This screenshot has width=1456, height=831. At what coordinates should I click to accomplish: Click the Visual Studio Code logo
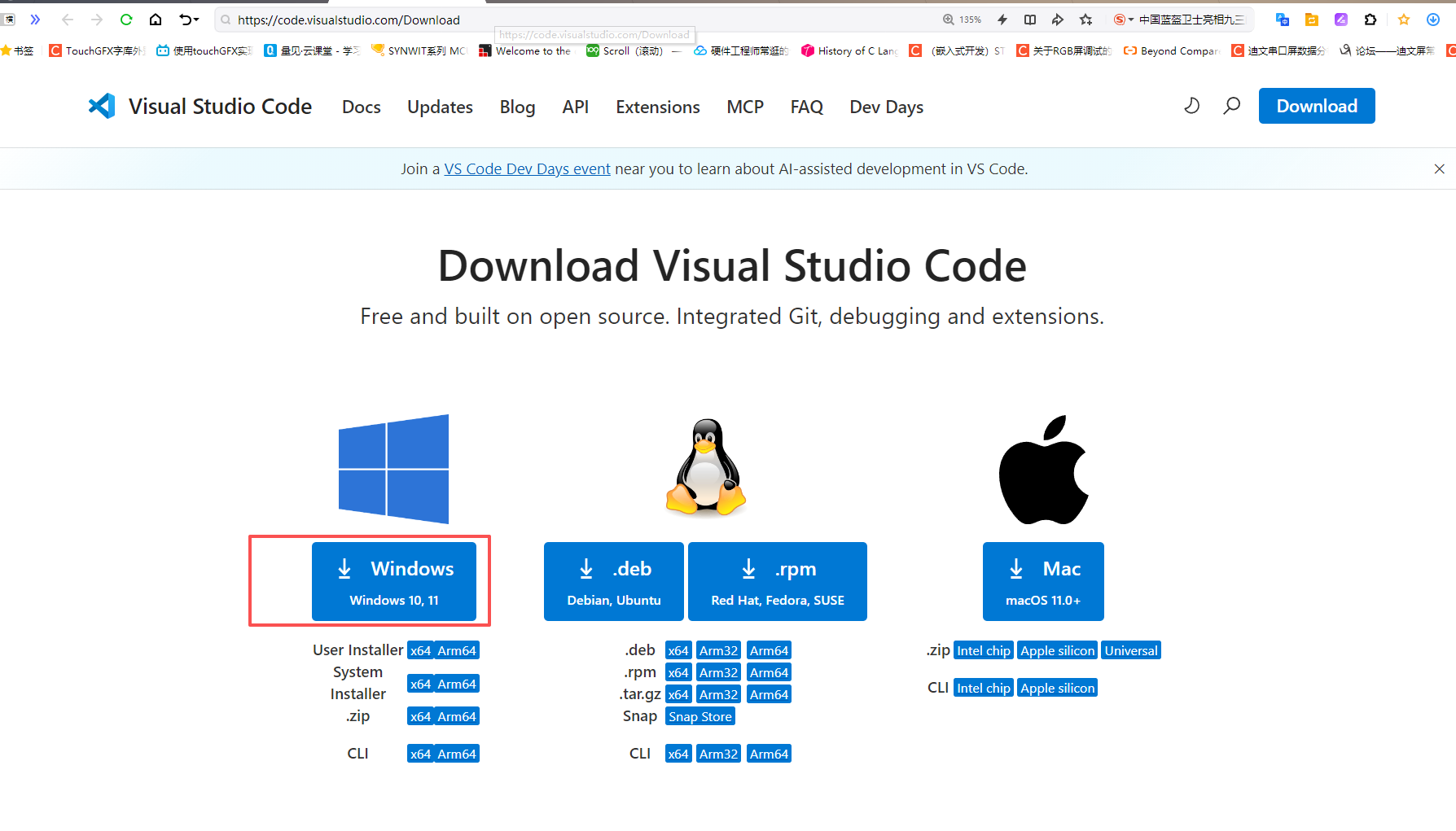pyautogui.click(x=101, y=106)
